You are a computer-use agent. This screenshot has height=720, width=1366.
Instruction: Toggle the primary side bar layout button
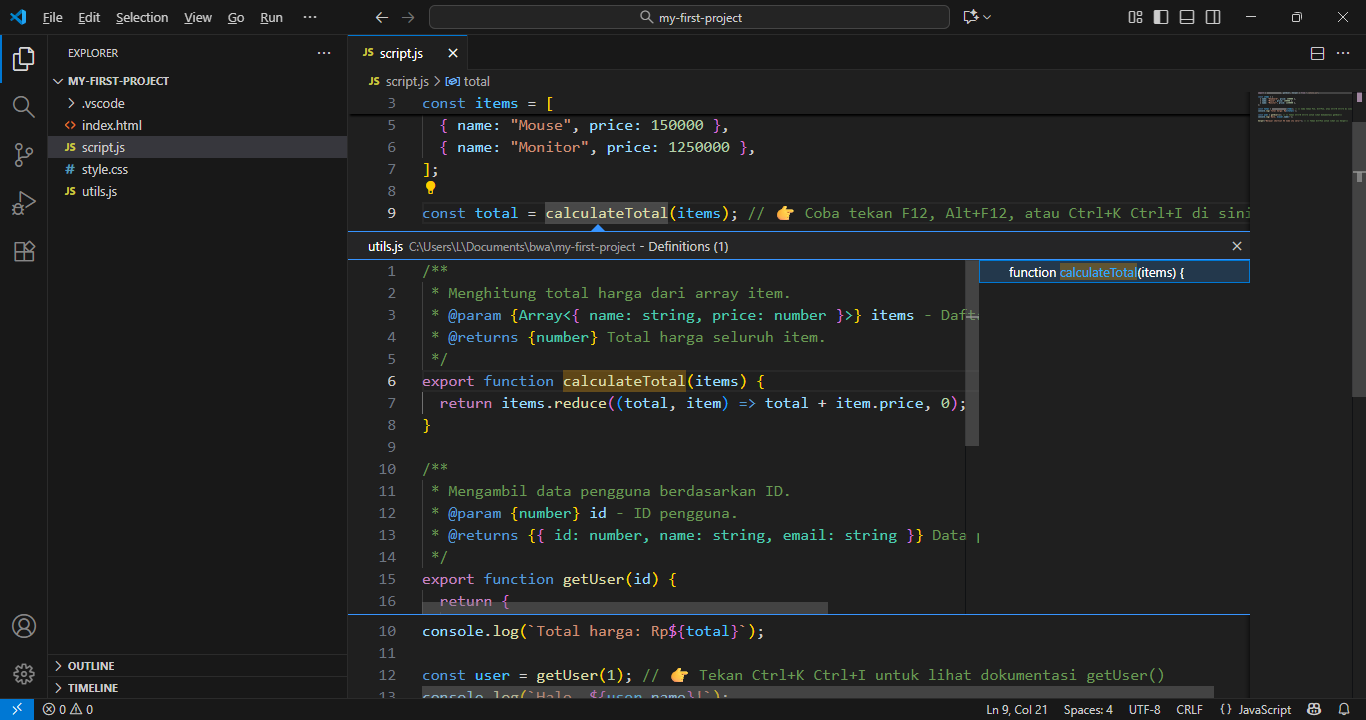pos(1161,17)
